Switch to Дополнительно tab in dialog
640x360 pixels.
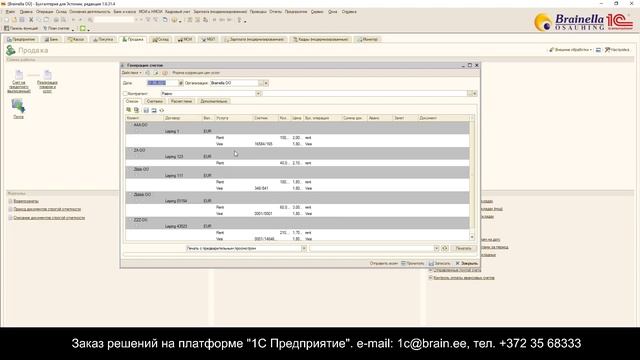click(x=214, y=101)
